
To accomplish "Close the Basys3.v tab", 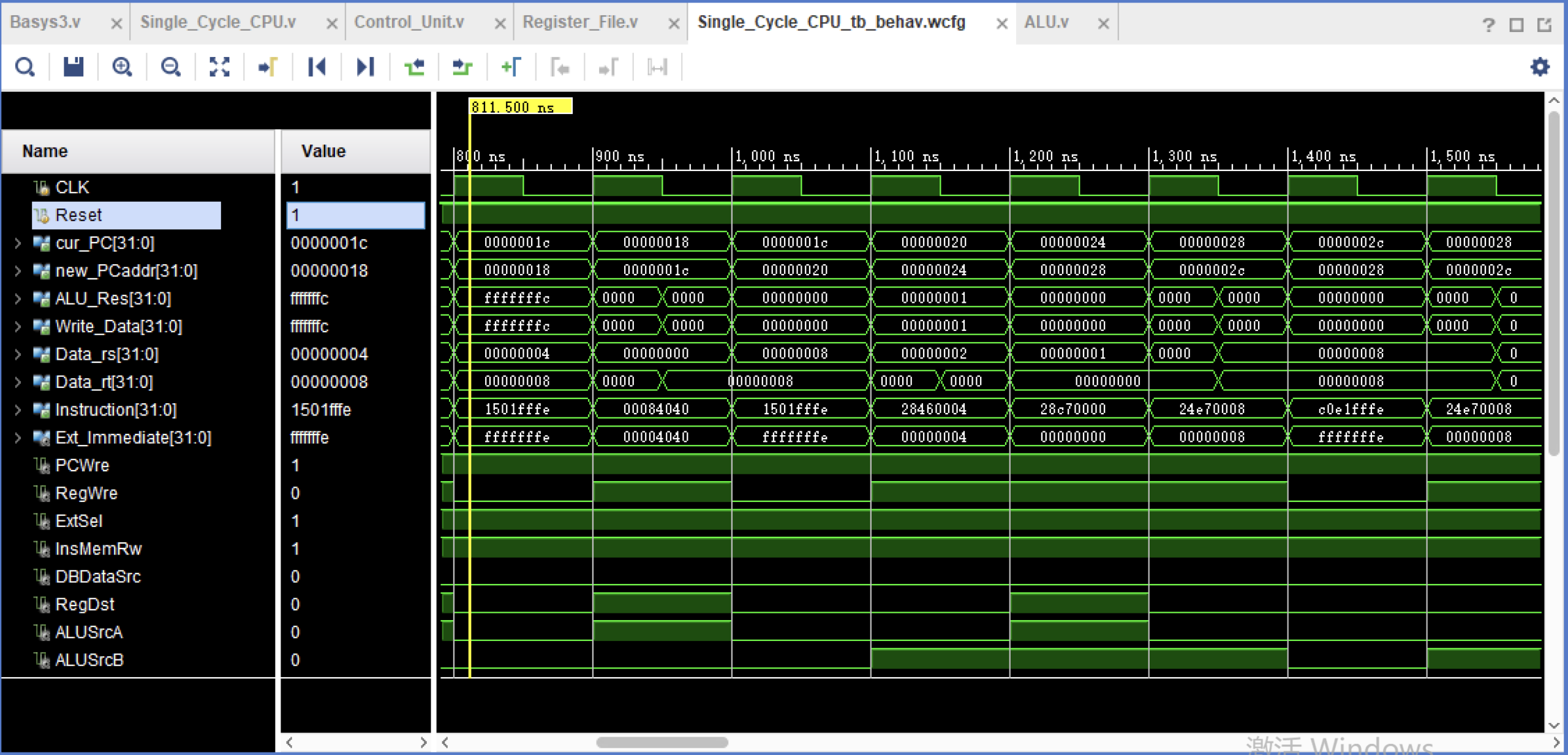I will [116, 24].
